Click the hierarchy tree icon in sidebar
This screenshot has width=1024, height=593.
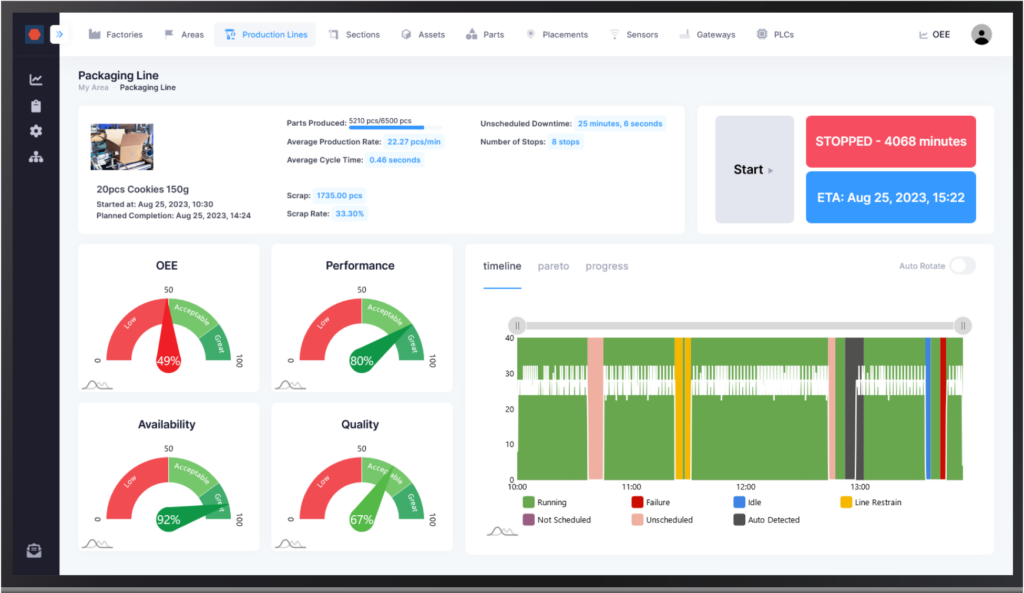[x=36, y=157]
